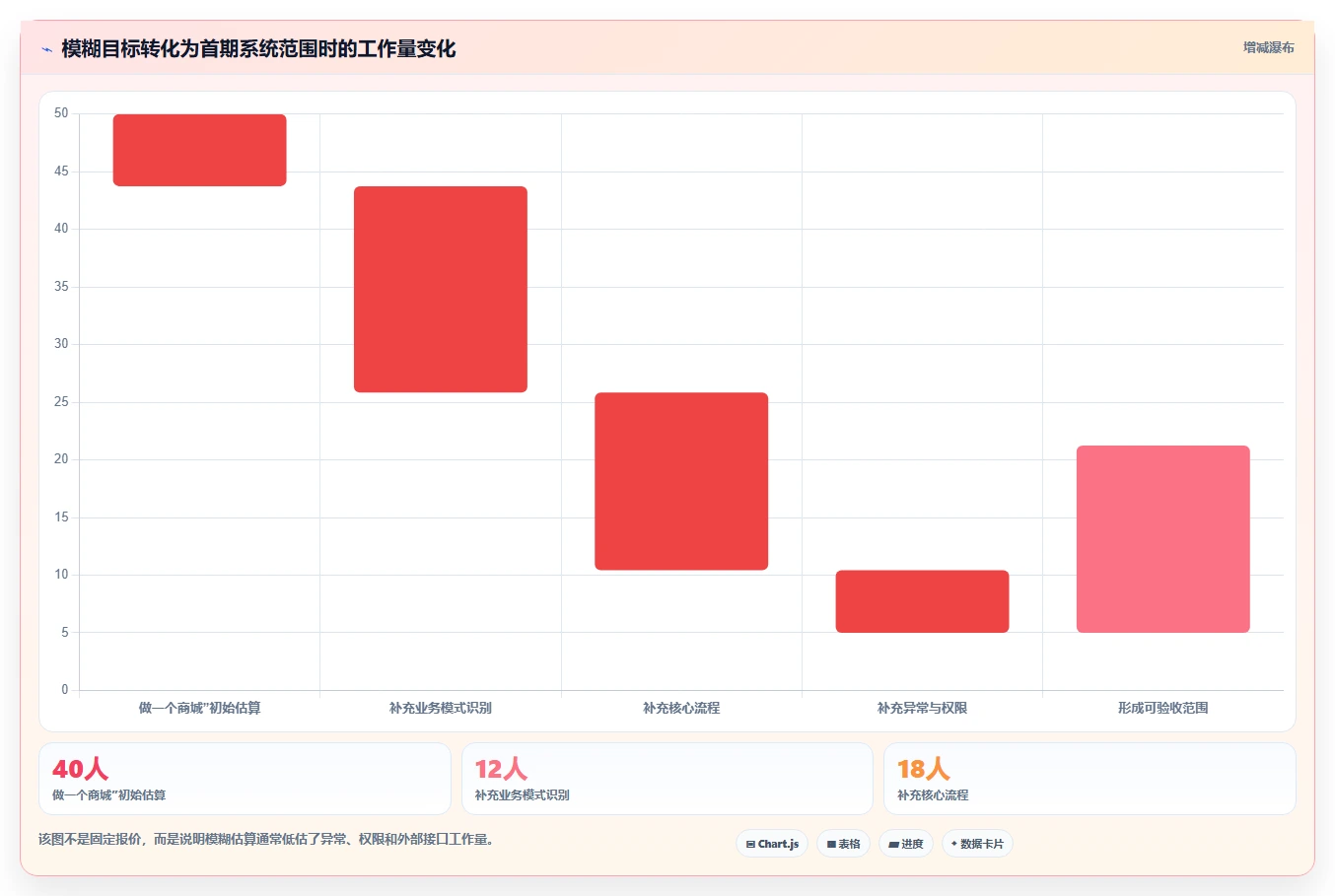Click the y-axis value 50
This screenshot has height=896, width=1335.
point(61,113)
